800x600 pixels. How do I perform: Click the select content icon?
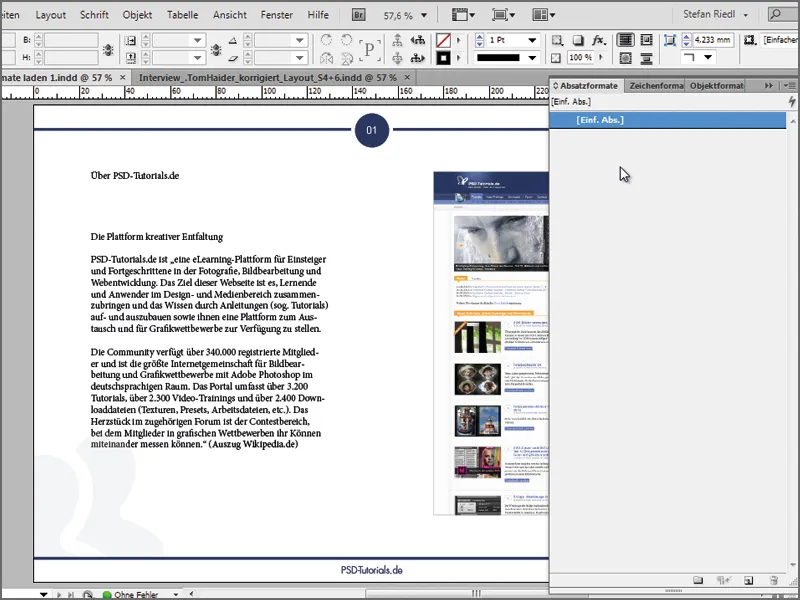click(x=397, y=58)
